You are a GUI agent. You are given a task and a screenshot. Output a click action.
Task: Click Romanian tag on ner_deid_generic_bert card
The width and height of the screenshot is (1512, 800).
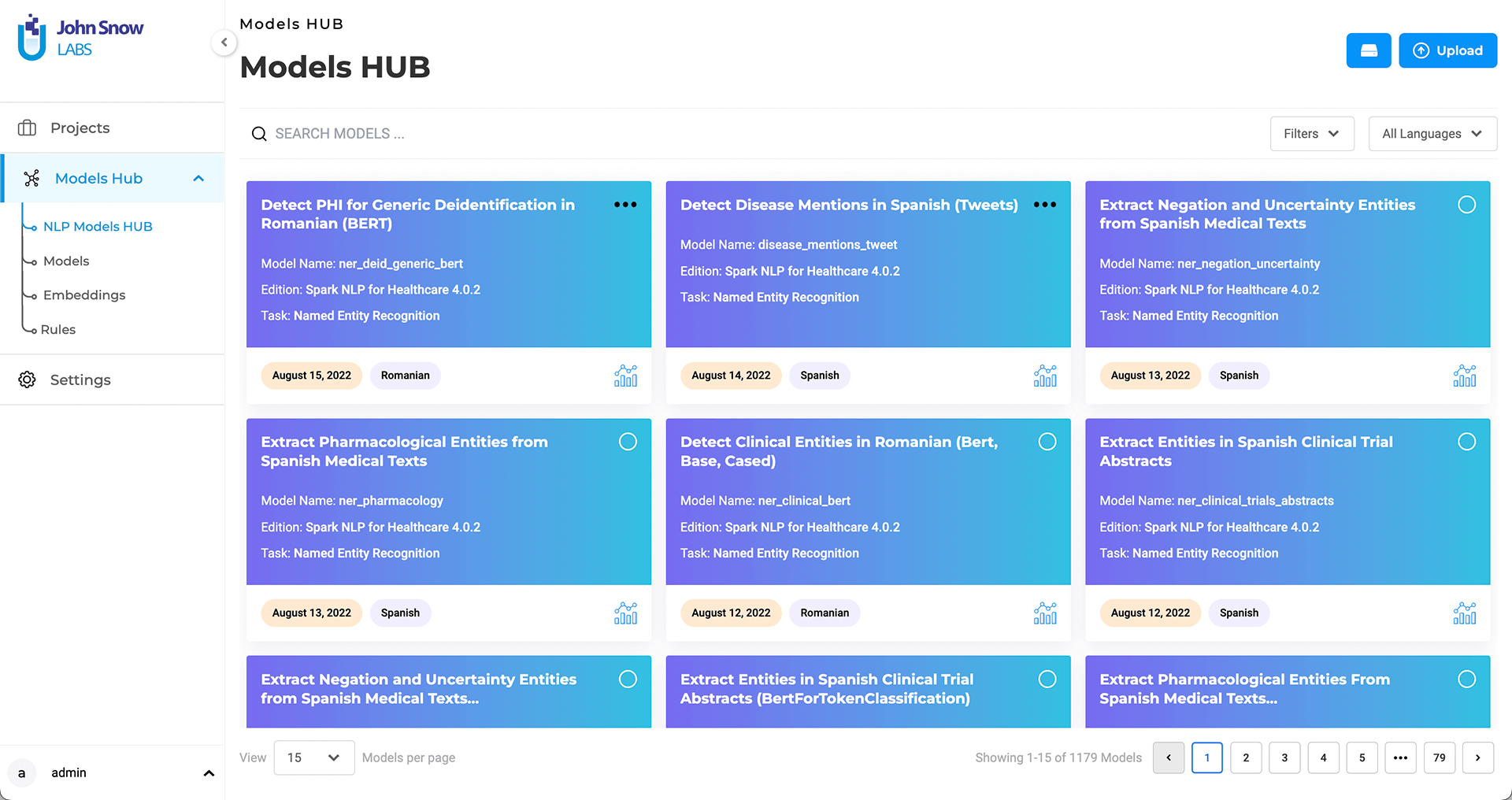tap(406, 376)
